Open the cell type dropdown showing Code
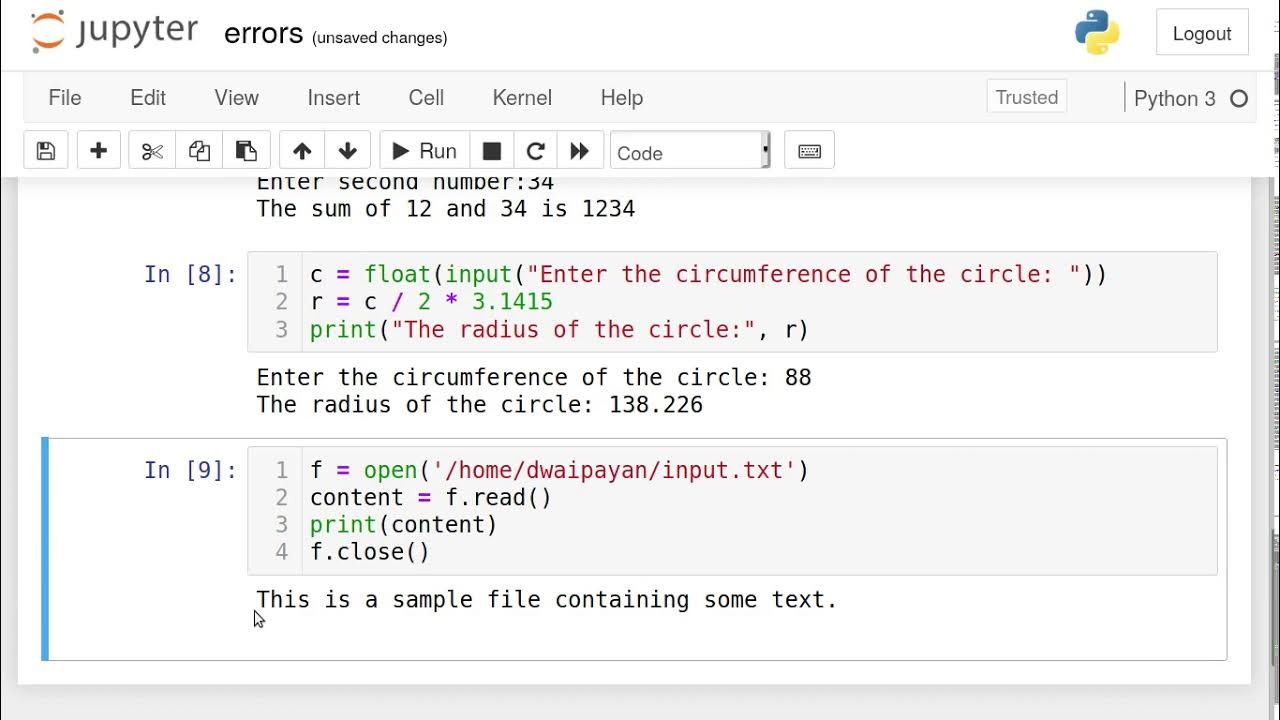The height and width of the screenshot is (720, 1280). tap(690, 152)
